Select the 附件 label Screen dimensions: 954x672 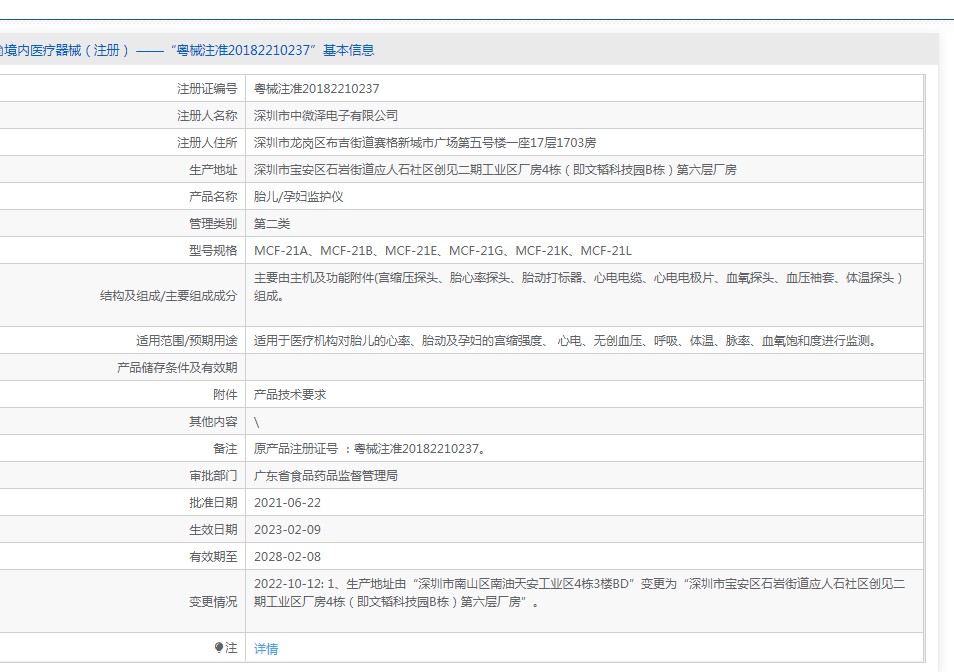pos(225,395)
